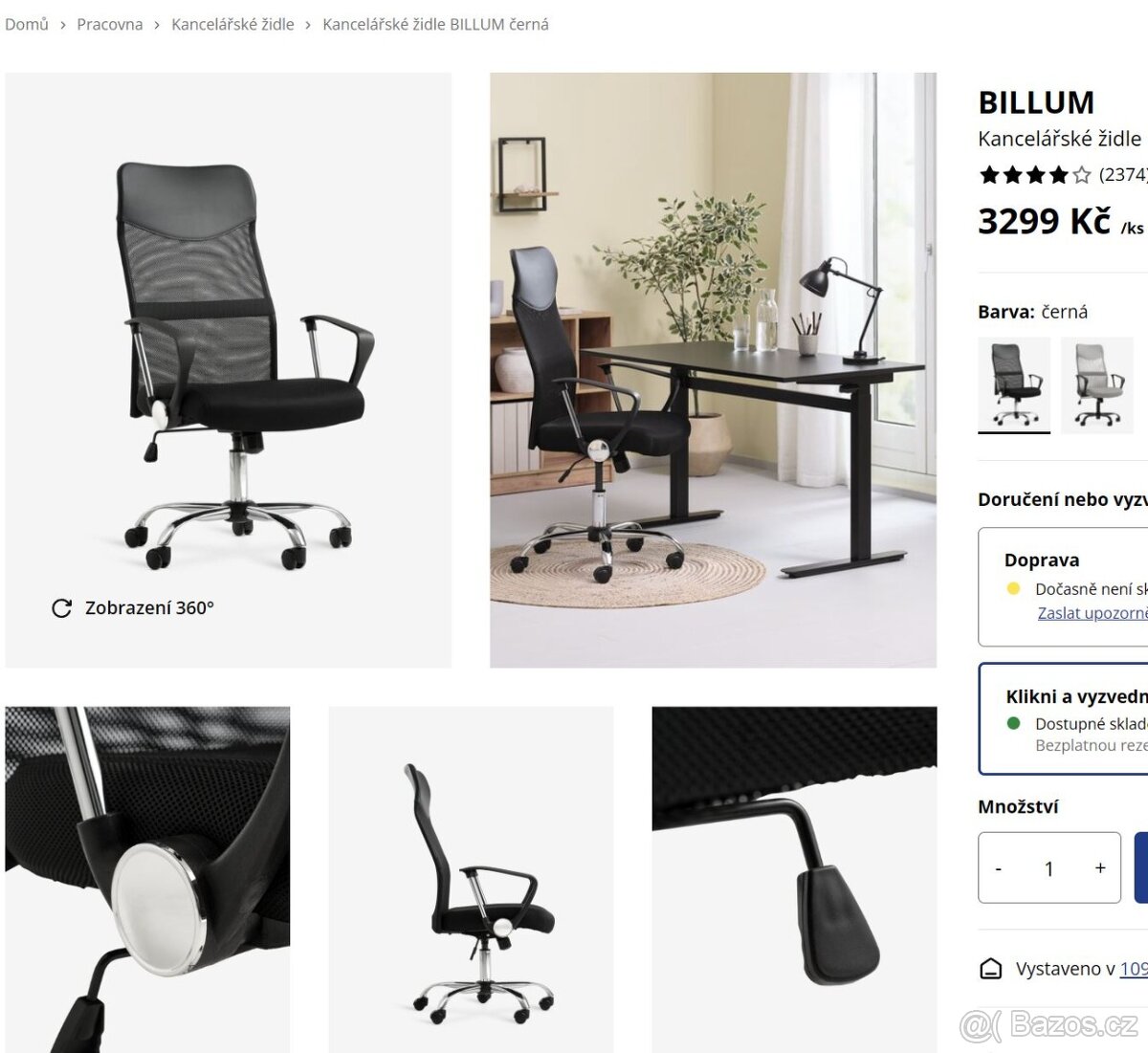Click the star rating icons
The width and height of the screenshot is (1148, 1053).
[x=1035, y=175]
